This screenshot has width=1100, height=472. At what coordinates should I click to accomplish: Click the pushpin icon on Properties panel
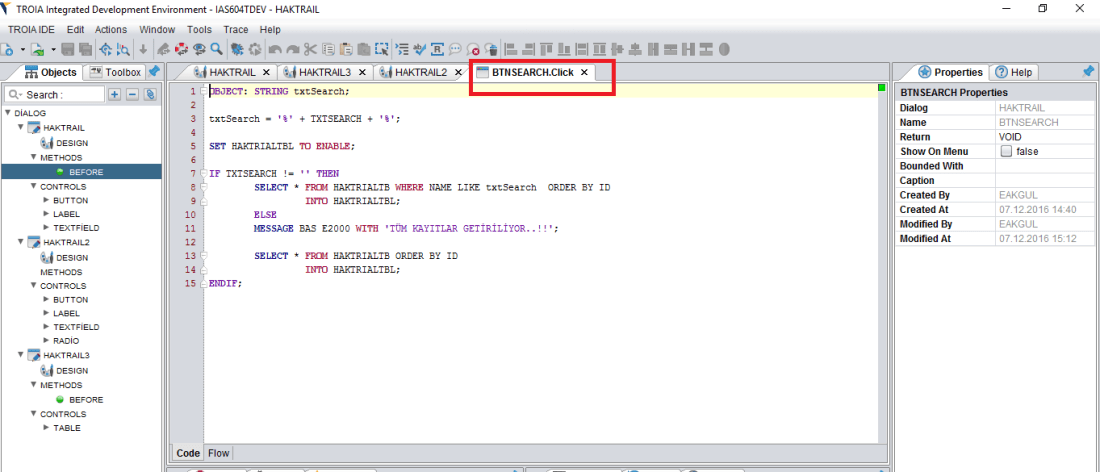point(1088,72)
